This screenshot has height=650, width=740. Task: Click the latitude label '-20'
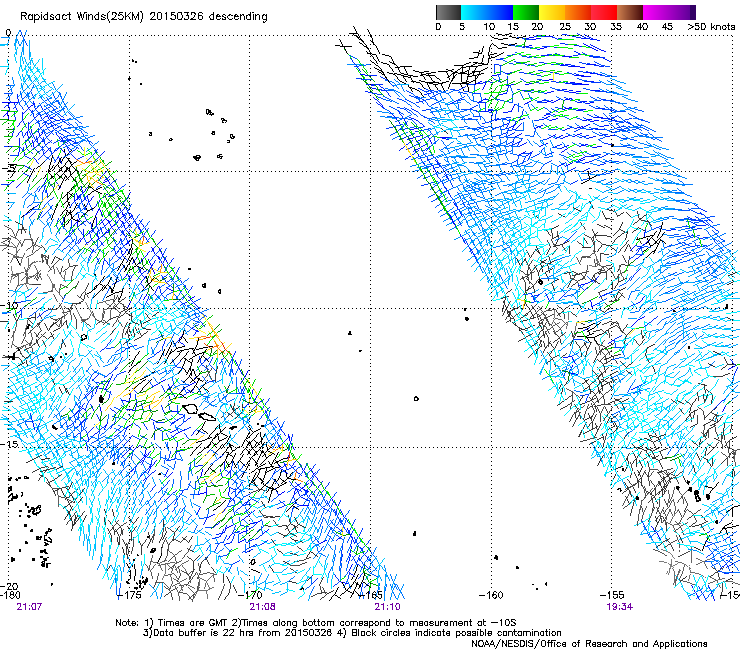[9, 586]
